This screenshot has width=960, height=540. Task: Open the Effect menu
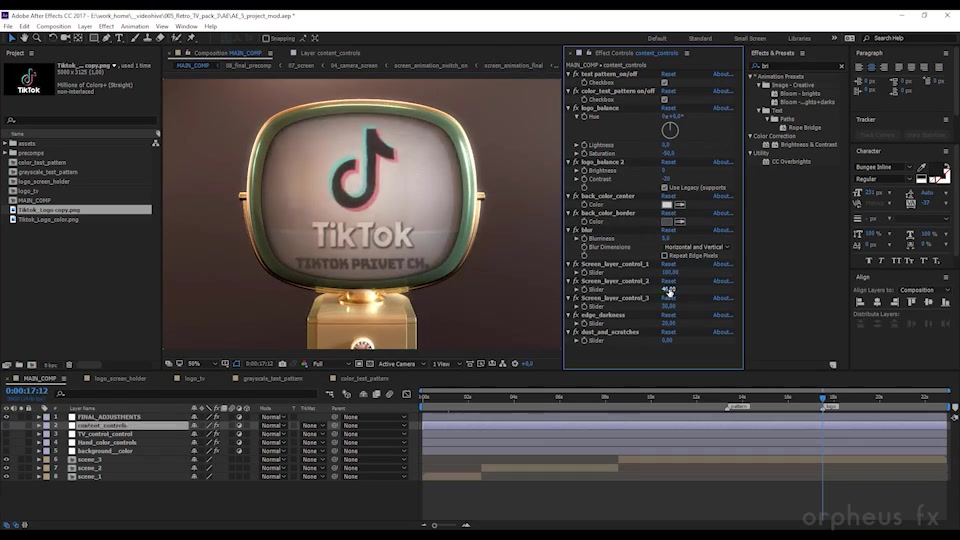click(106, 26)
